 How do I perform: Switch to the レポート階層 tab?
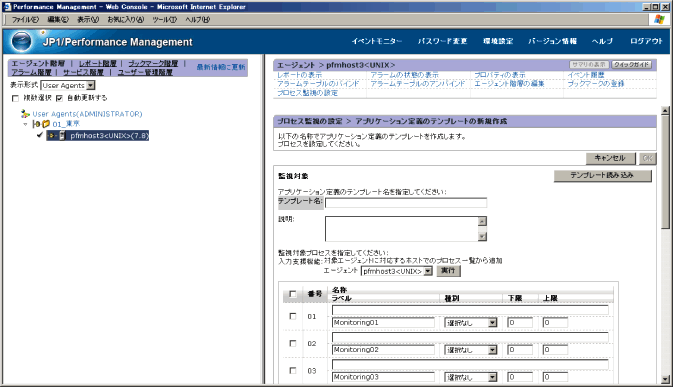click(97, 63)
